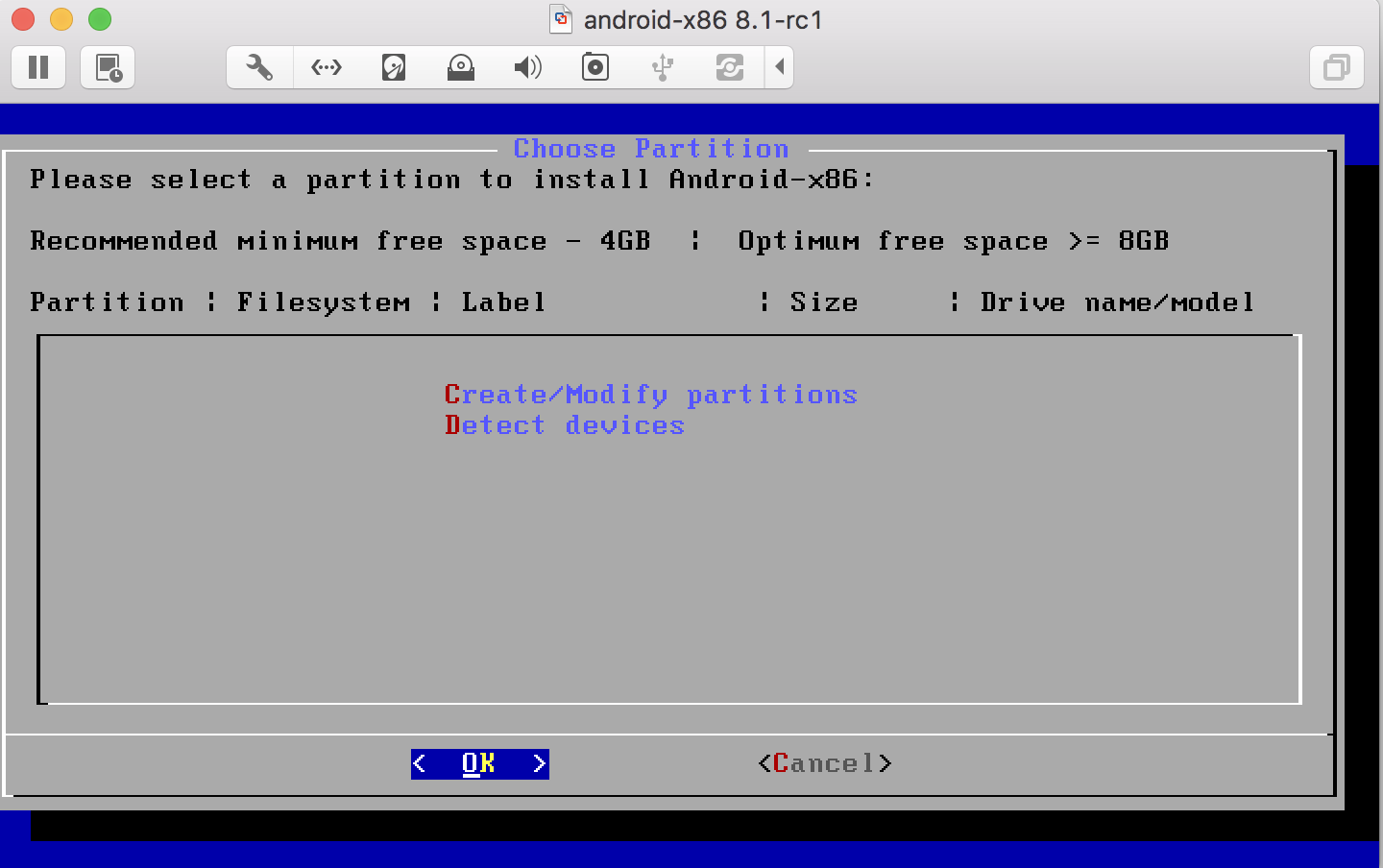Click the shared folders sync icon
1383x868 pixels.
click(x=729, y=67)
